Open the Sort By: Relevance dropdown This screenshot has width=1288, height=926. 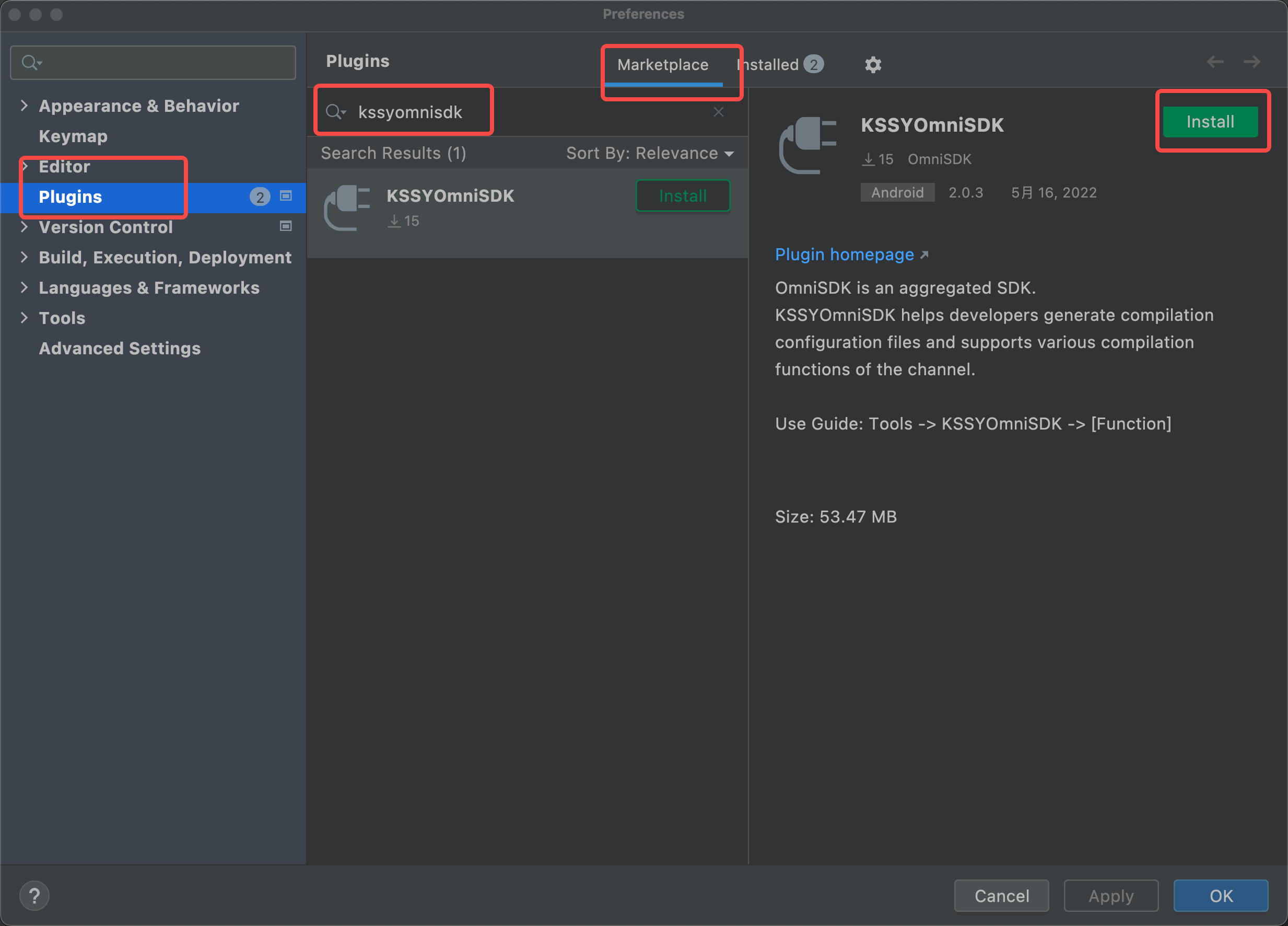650,153
